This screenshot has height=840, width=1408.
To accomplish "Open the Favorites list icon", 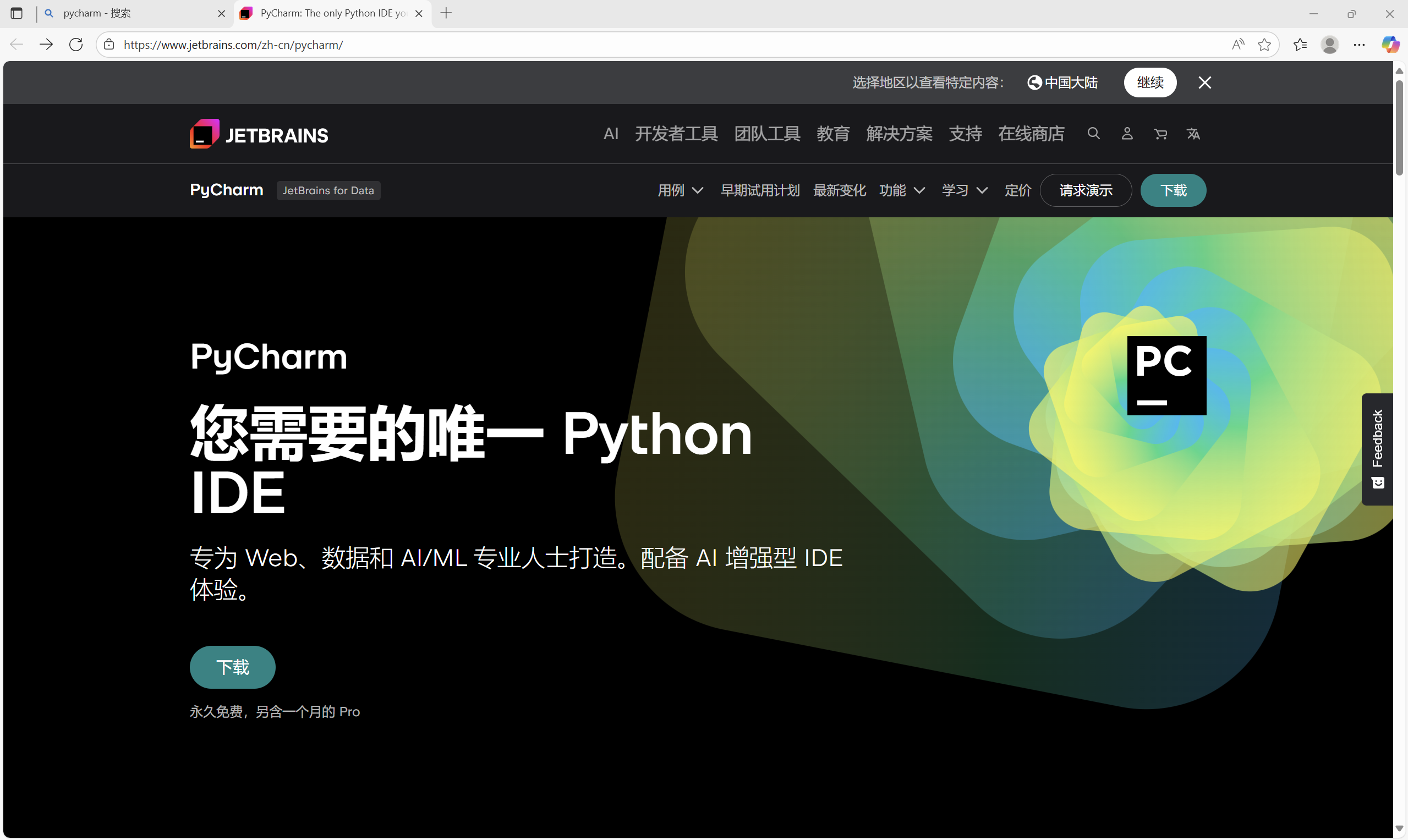I will tap(1300, 45).
